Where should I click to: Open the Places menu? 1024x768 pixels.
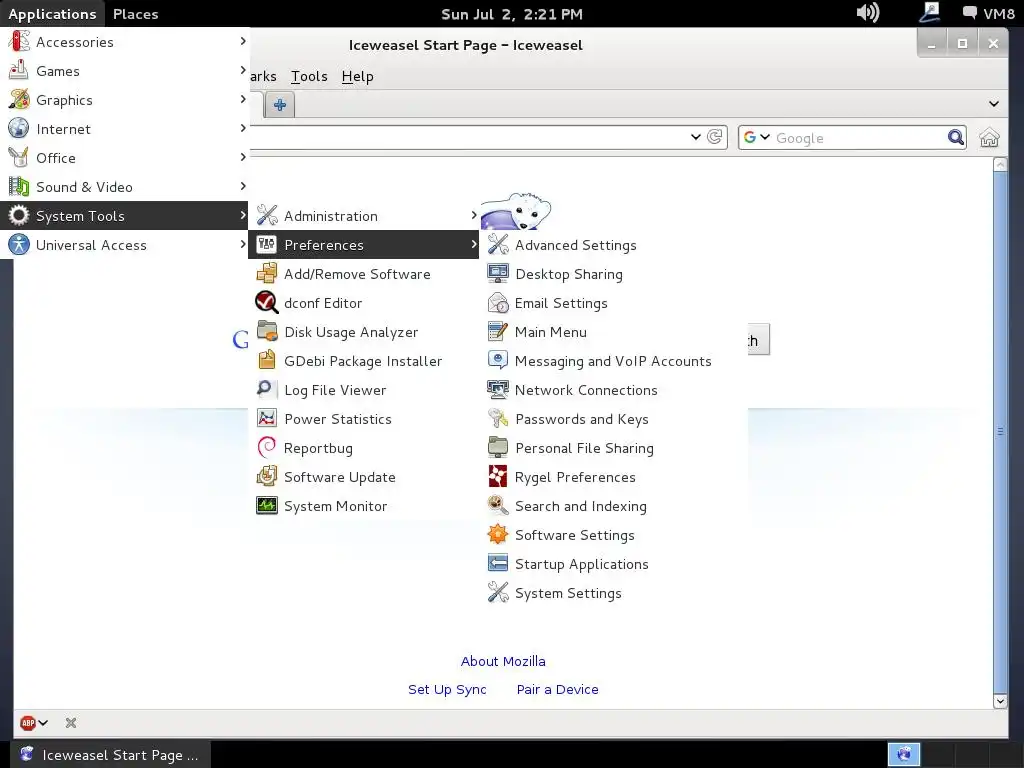click(135, 14)
